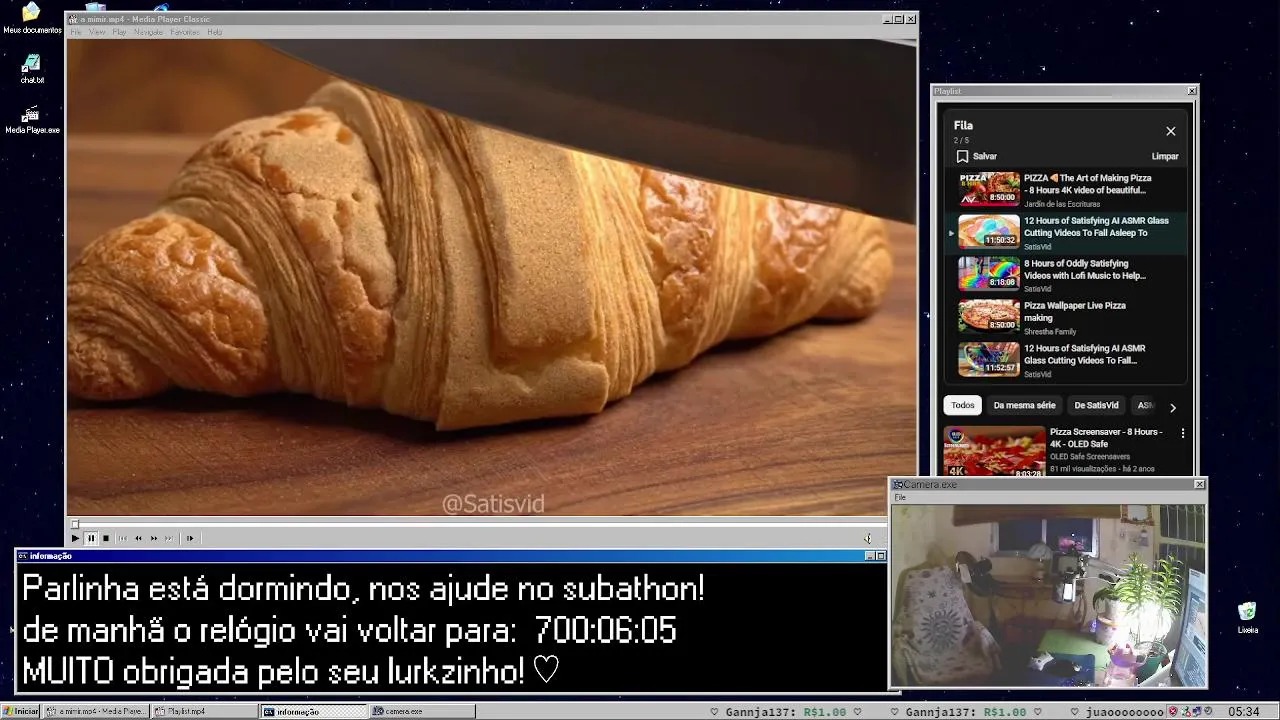Select the Todos filter chip
1280x720 pixels.
coord(963,405)
